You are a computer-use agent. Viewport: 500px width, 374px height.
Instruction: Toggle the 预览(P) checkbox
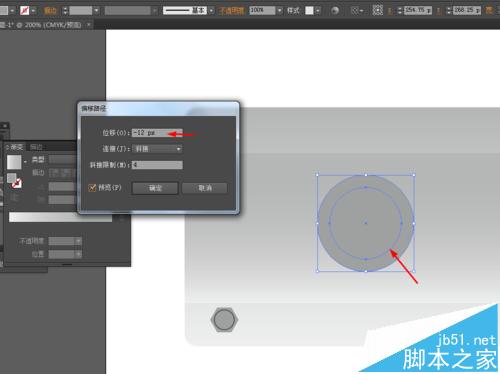click(92, 188)
